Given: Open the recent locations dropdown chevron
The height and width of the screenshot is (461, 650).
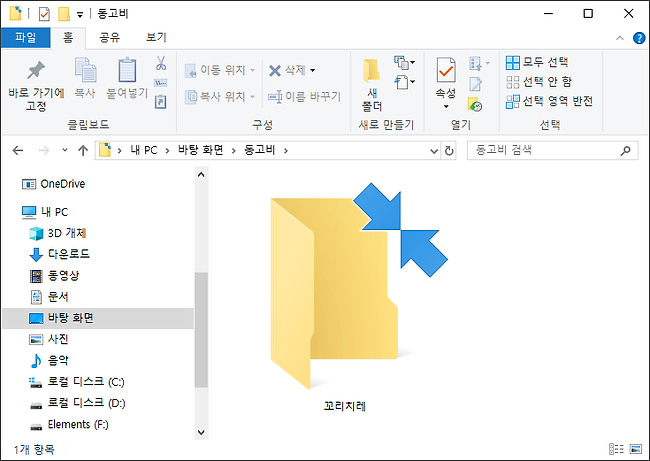Looking at the screenshot, I should pyautogui.click(x=65, y=150).
